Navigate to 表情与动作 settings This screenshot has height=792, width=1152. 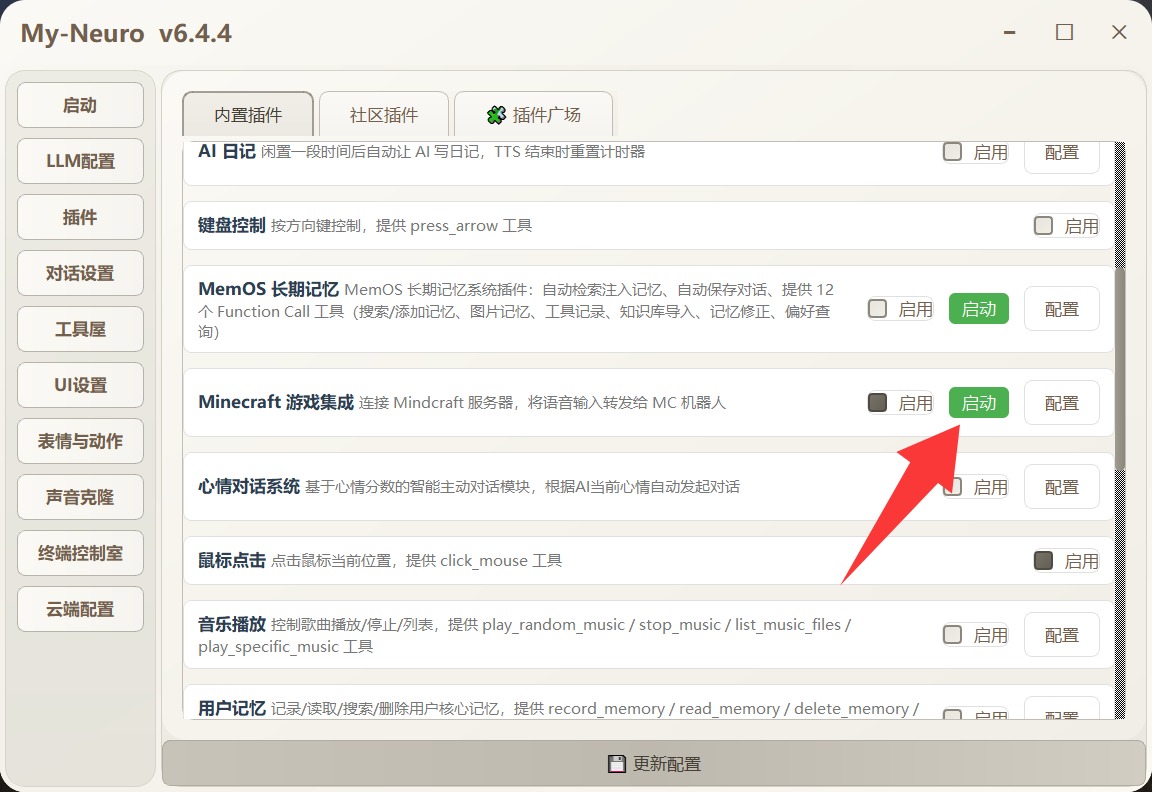(x=80, y=441)
